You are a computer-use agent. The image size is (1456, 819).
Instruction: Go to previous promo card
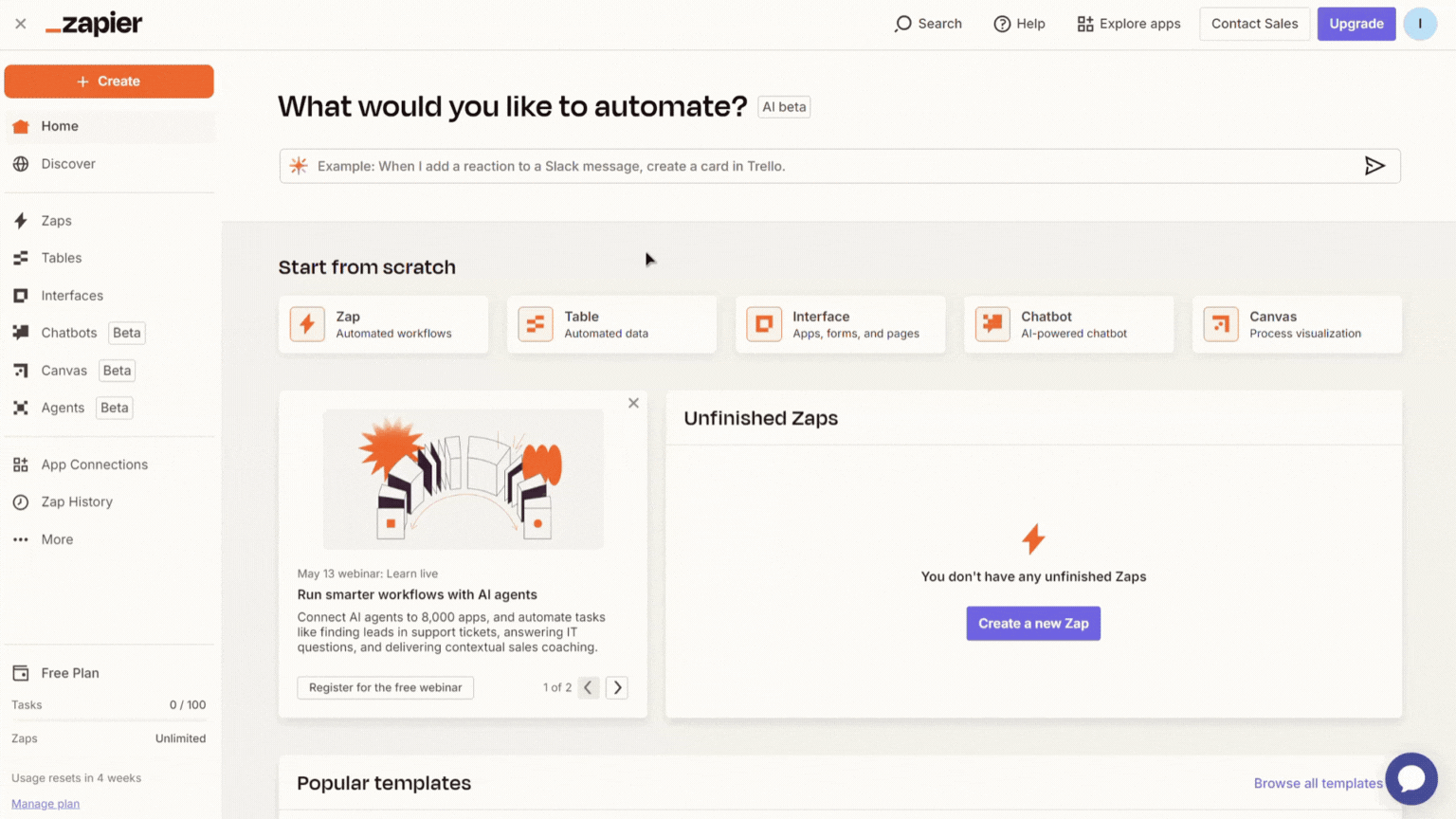pyautogui.click(x=589, y=687)
